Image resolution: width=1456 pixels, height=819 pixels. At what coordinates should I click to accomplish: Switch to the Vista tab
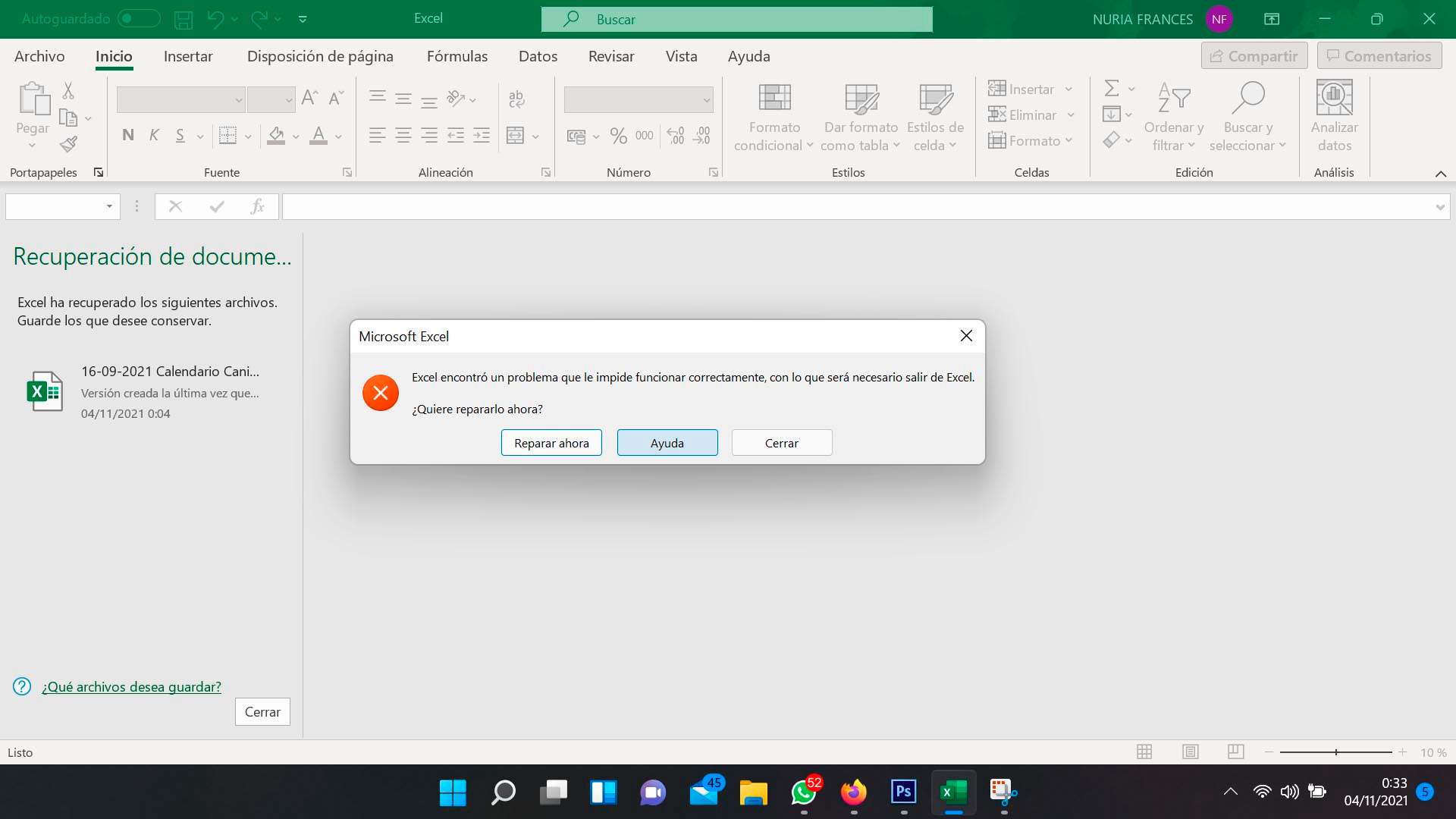pos(681,56)
